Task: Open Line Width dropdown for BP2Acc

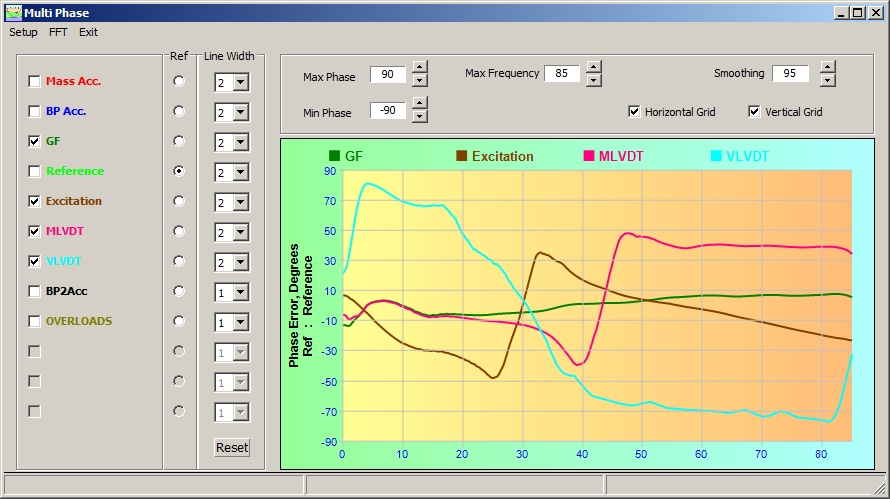Action: click(241, 292)
